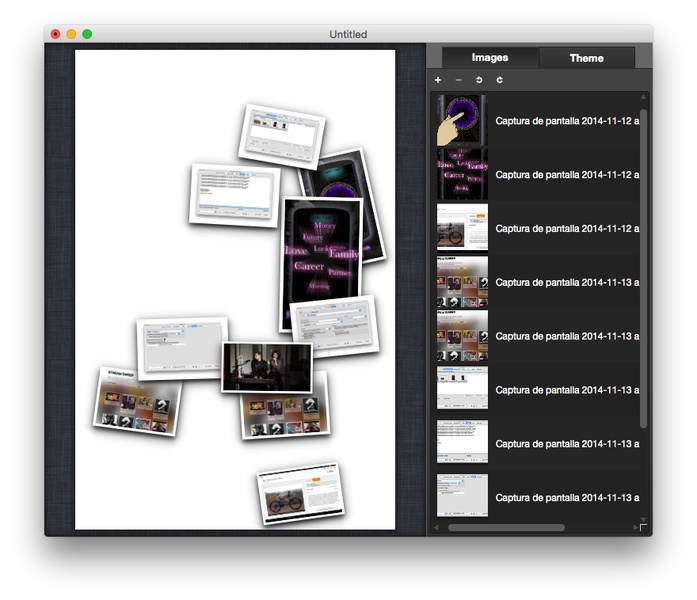Click the scroll-right arrow under image list
The image size is (697, 600).
[x=634, y=527]
